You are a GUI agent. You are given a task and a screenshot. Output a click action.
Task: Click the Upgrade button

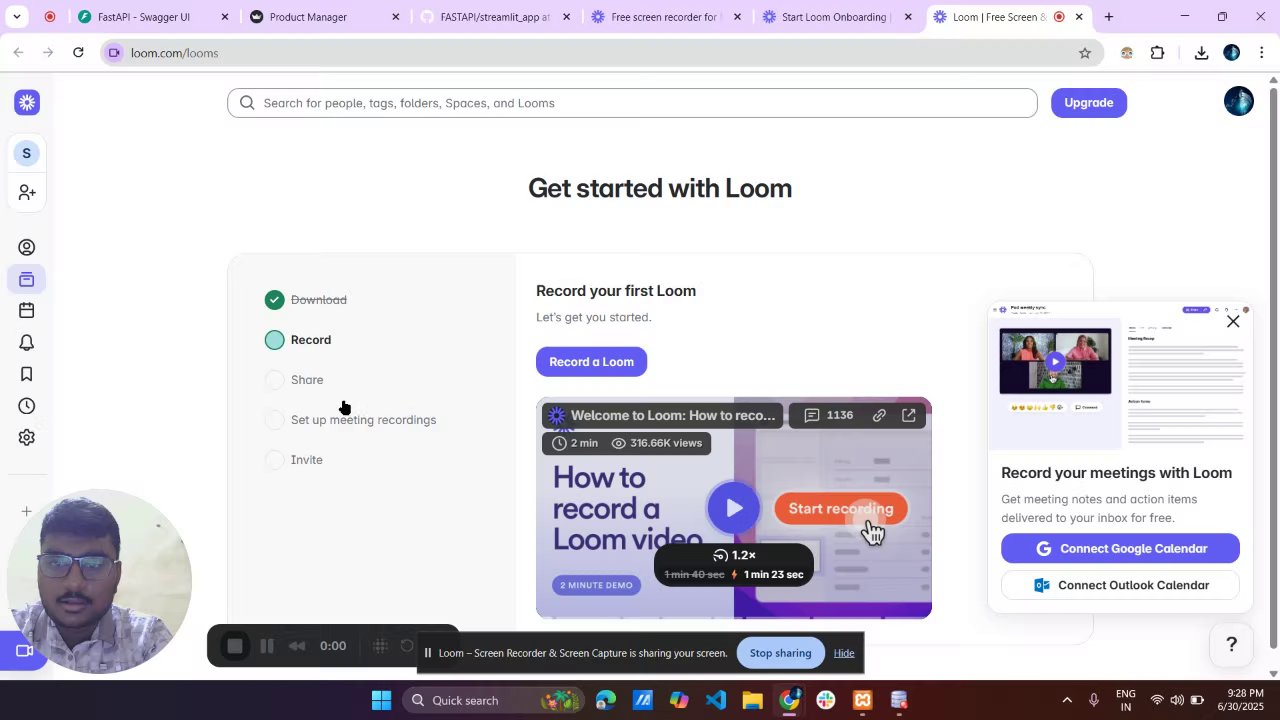(x=1089, y=102)
